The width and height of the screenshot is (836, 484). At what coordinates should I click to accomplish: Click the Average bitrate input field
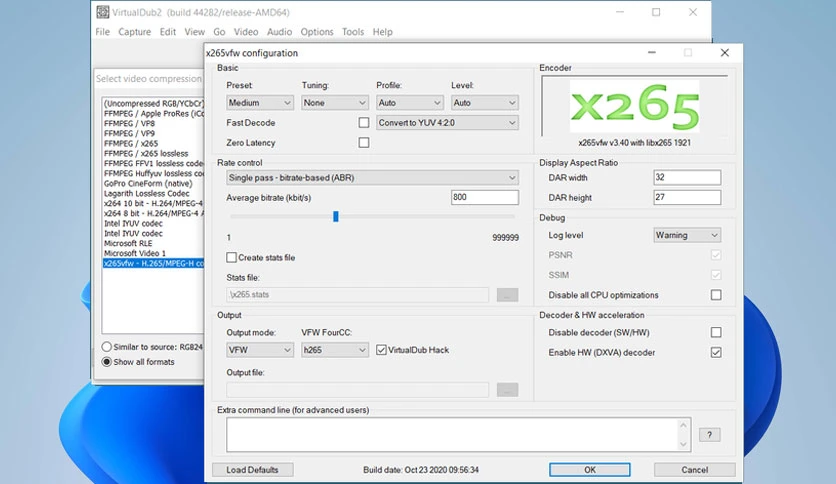click(485, 197)
